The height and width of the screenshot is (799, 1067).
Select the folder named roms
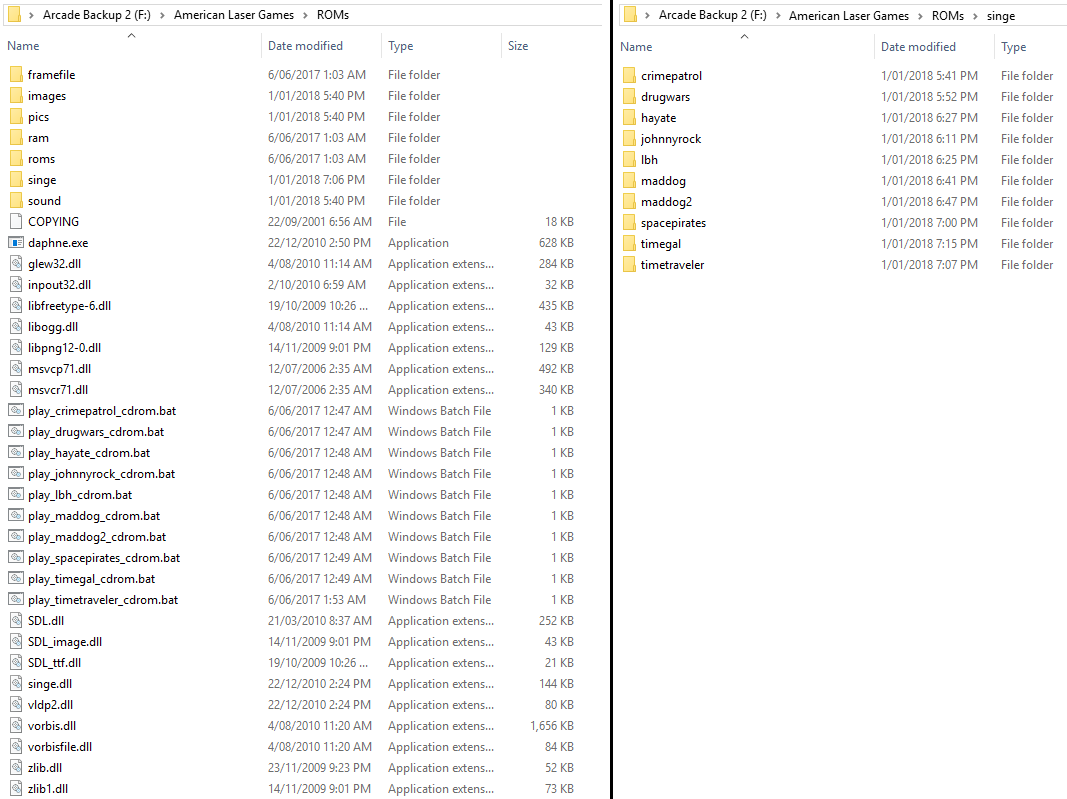pyautogui.click(x=42, y=159)
